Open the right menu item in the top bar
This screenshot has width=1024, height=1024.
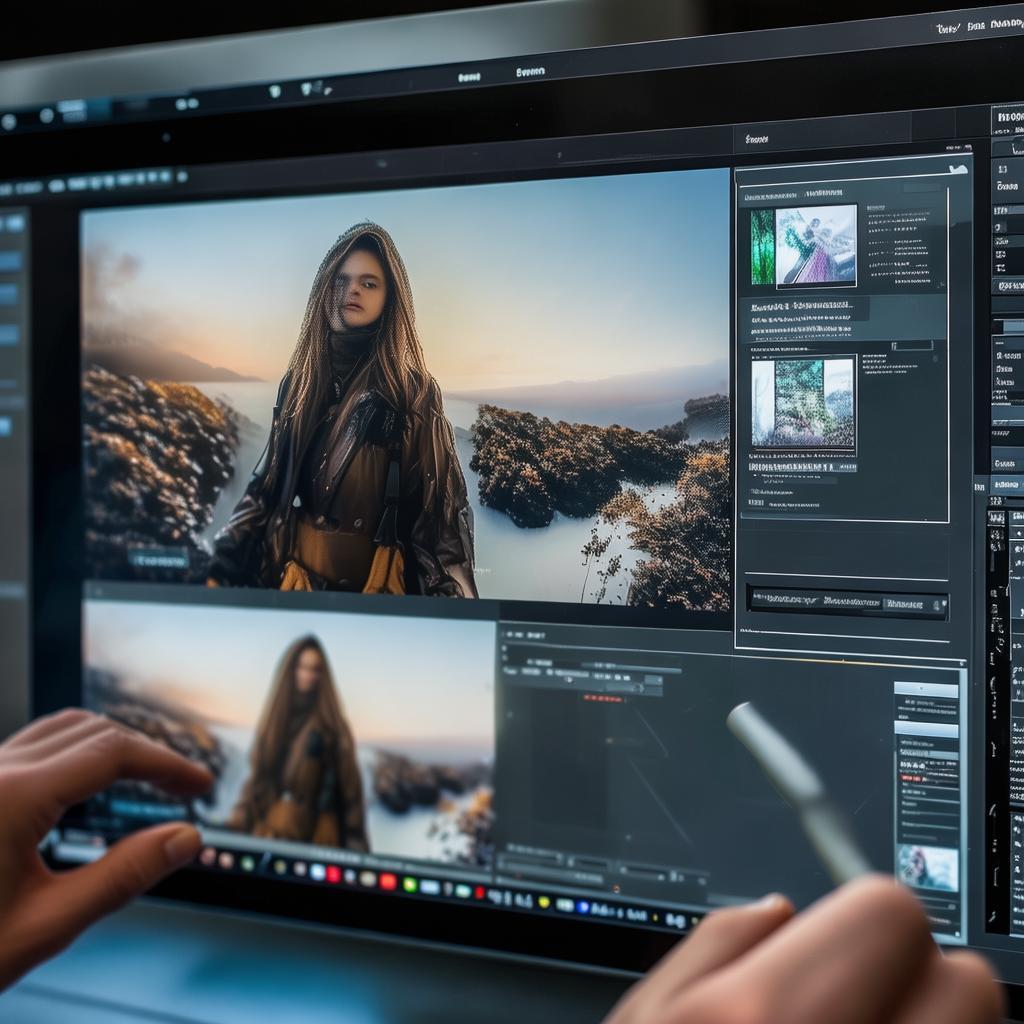coord(530,72)
